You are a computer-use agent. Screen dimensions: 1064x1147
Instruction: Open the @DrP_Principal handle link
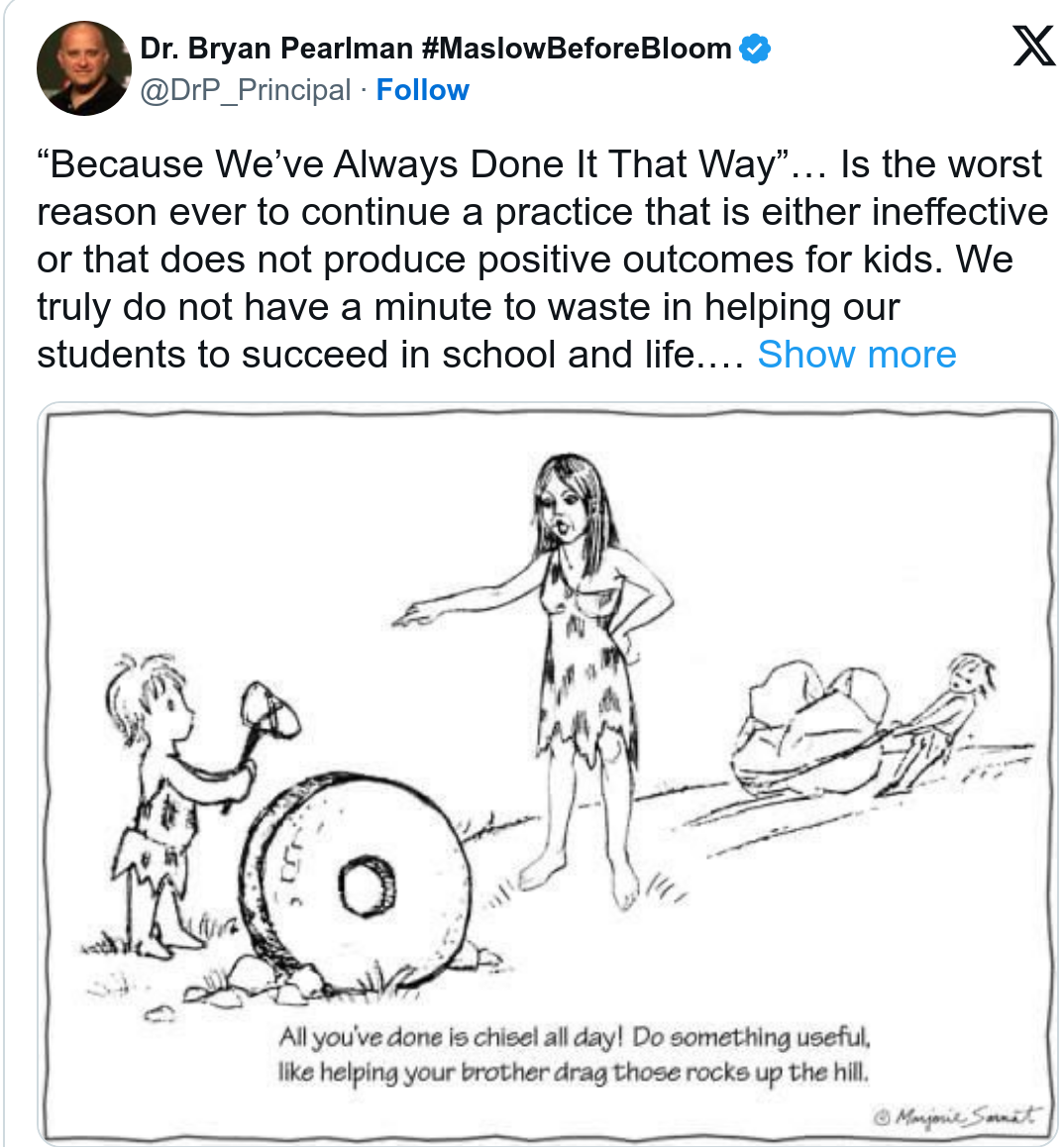[246, 90]
